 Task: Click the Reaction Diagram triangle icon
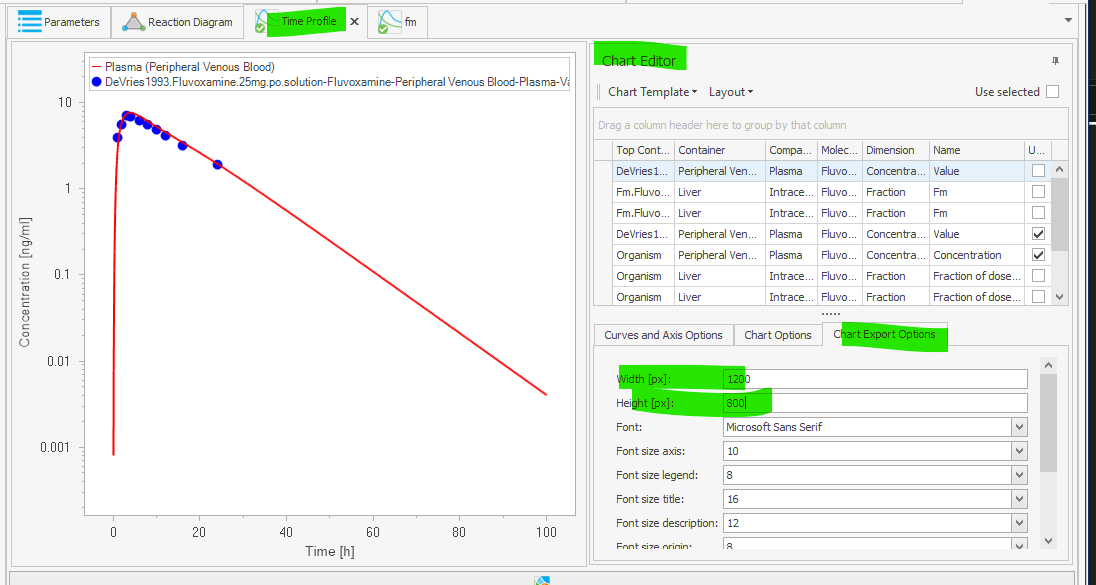tap(133, 22)
